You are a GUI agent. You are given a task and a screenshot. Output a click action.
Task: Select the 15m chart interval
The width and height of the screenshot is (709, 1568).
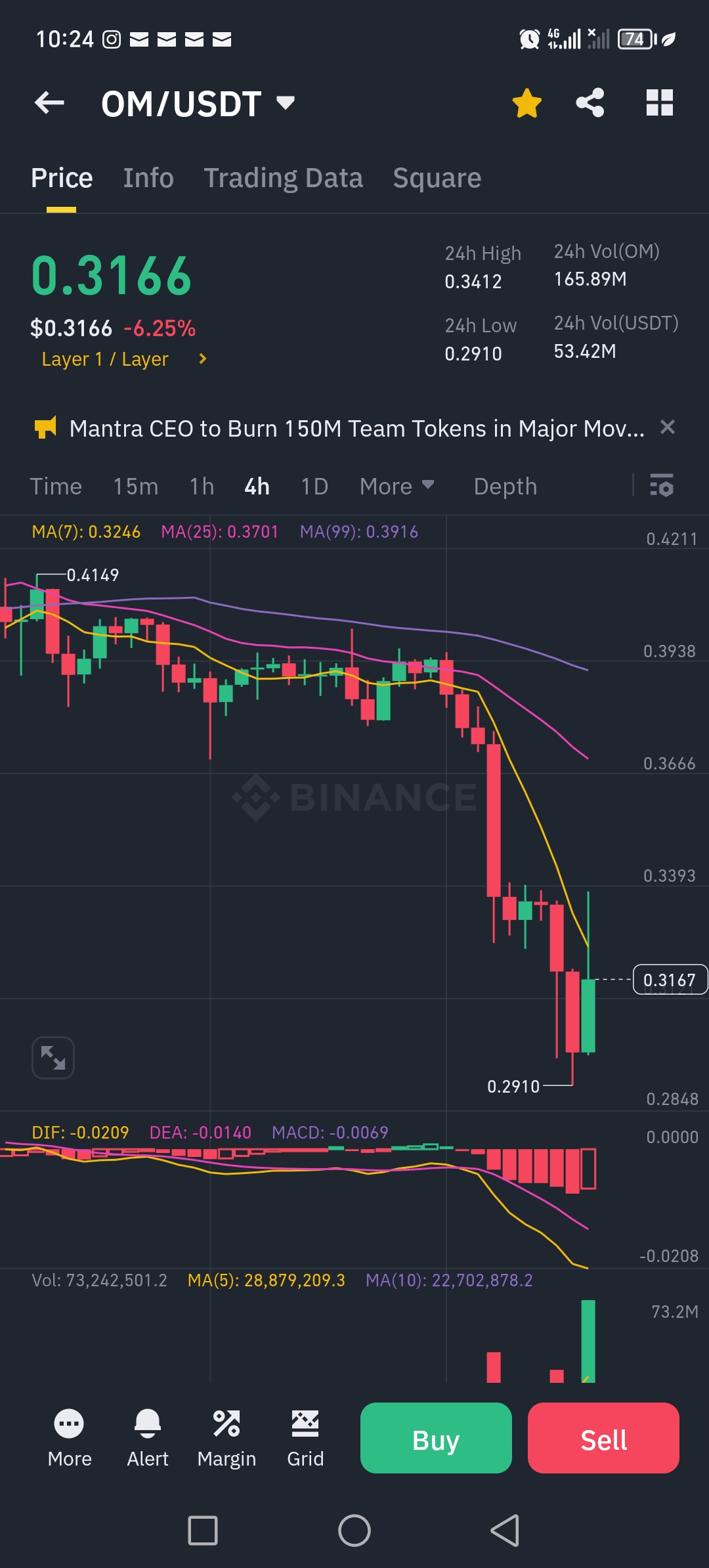[x=136, y=487]
